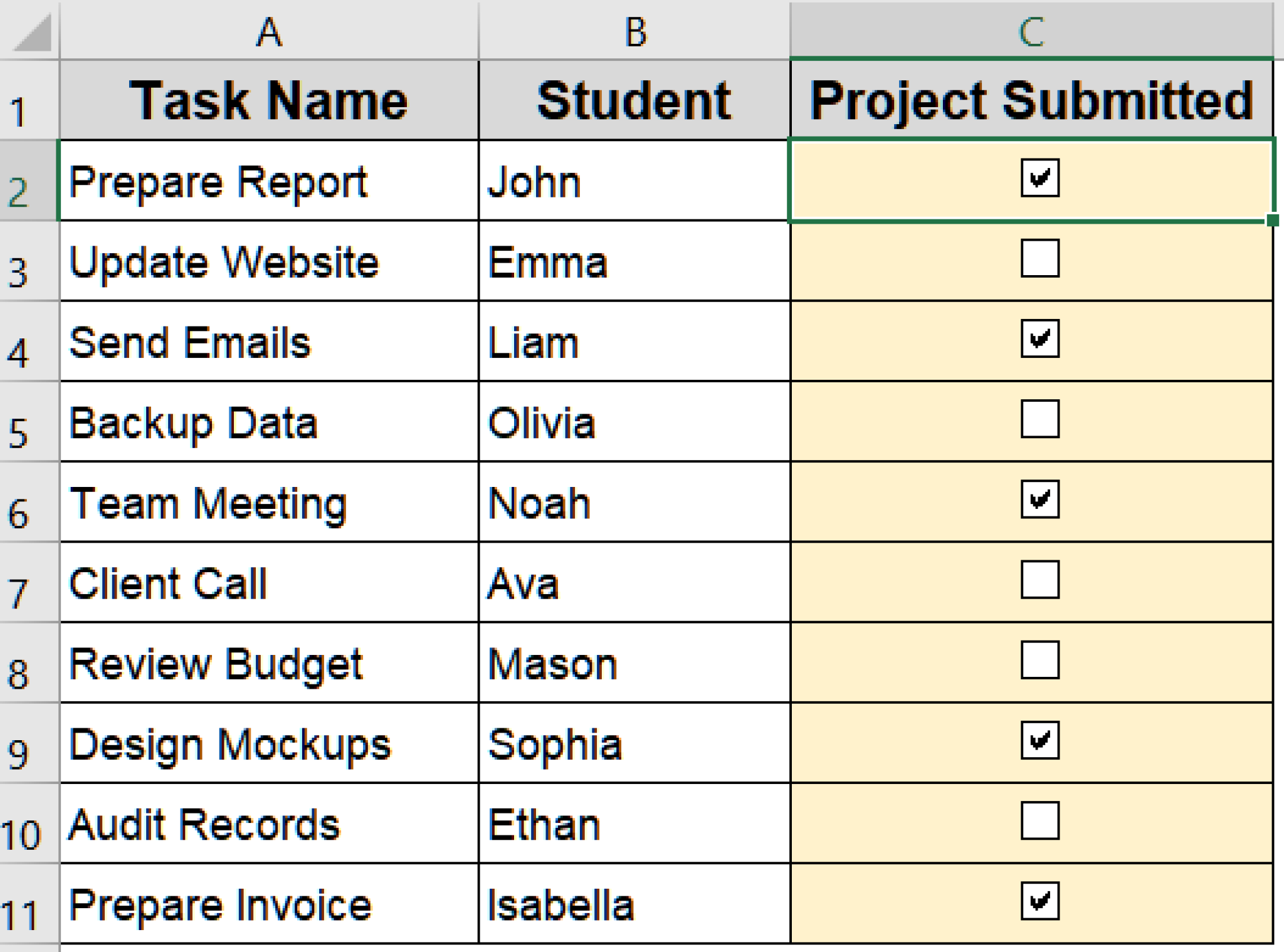Uncheck Noah's Team Meeting checkbox
This screenshot has width=1284, height=952.
pos(1039,500)
